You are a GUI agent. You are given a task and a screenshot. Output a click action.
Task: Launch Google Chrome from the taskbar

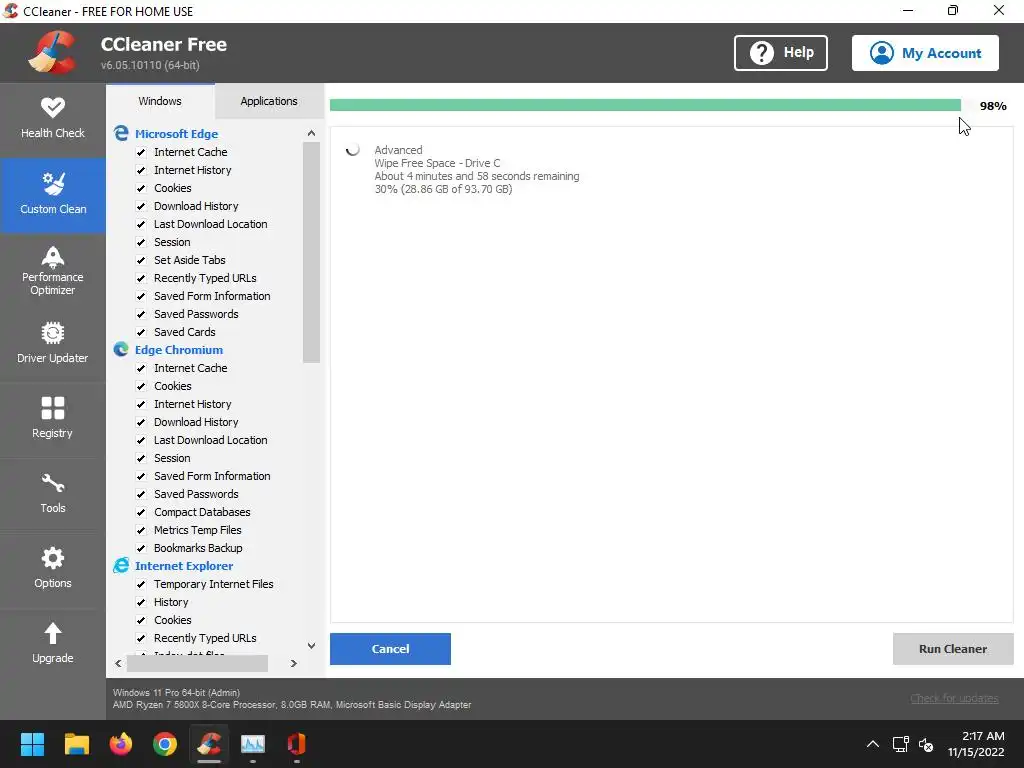point(165,744)
